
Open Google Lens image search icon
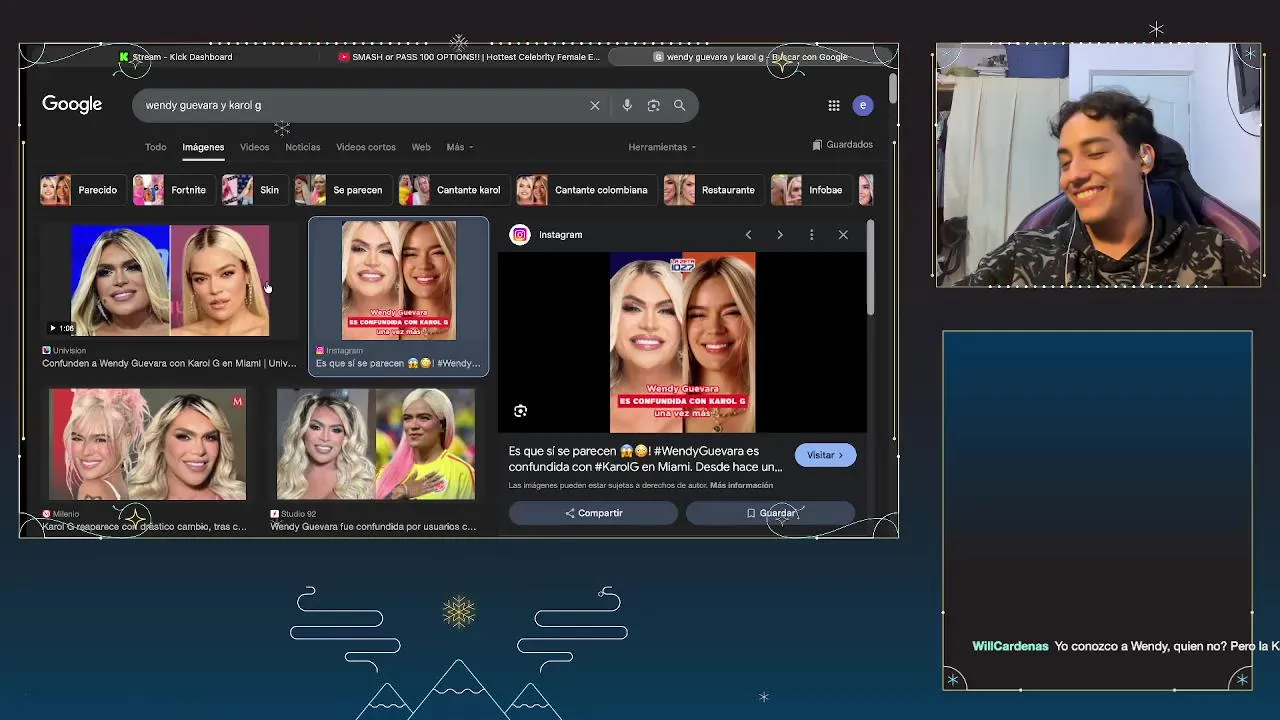coord(653,105)
